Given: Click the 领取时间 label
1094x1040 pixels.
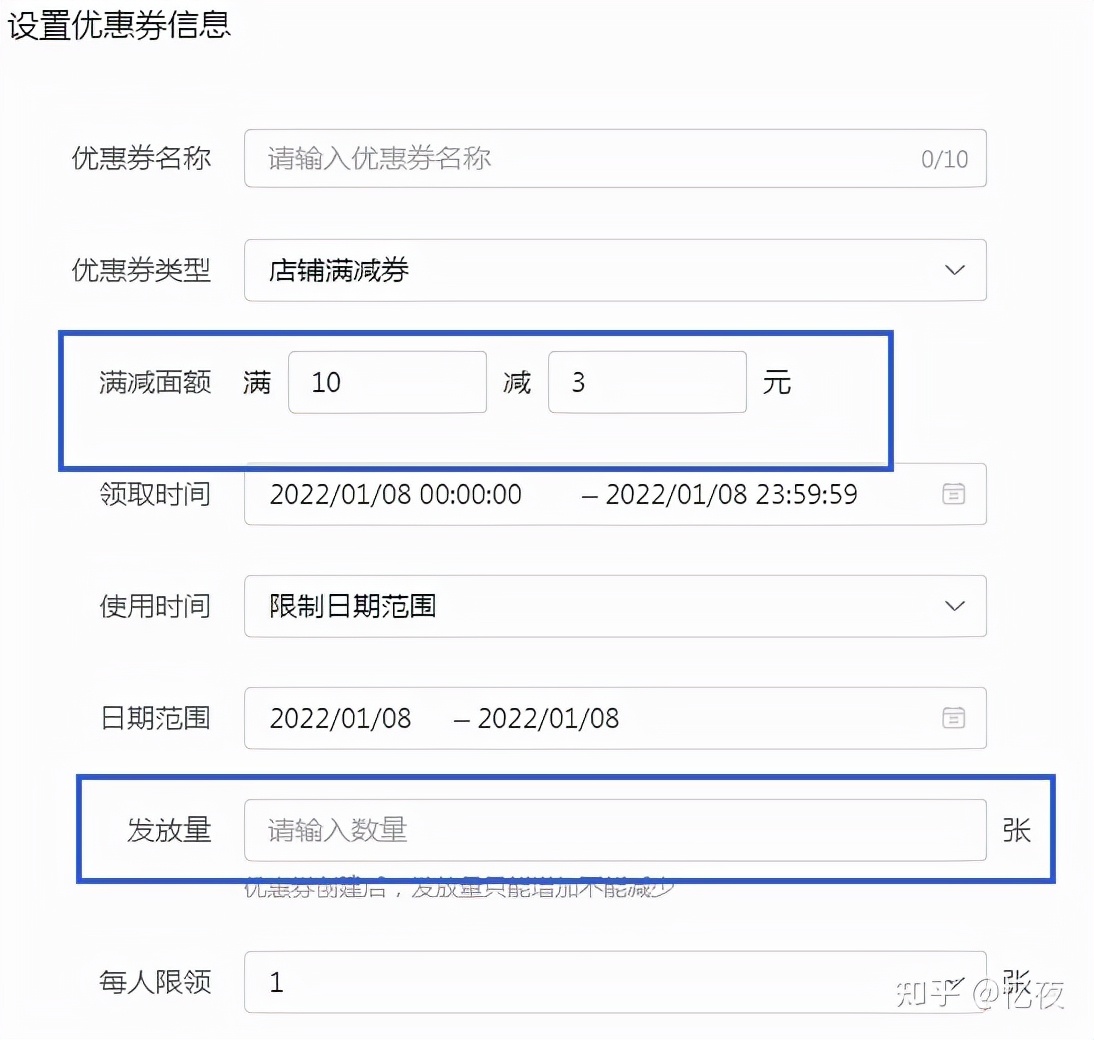Looking at the screenshot, I should pyautogui.click(x=155, y=494).
